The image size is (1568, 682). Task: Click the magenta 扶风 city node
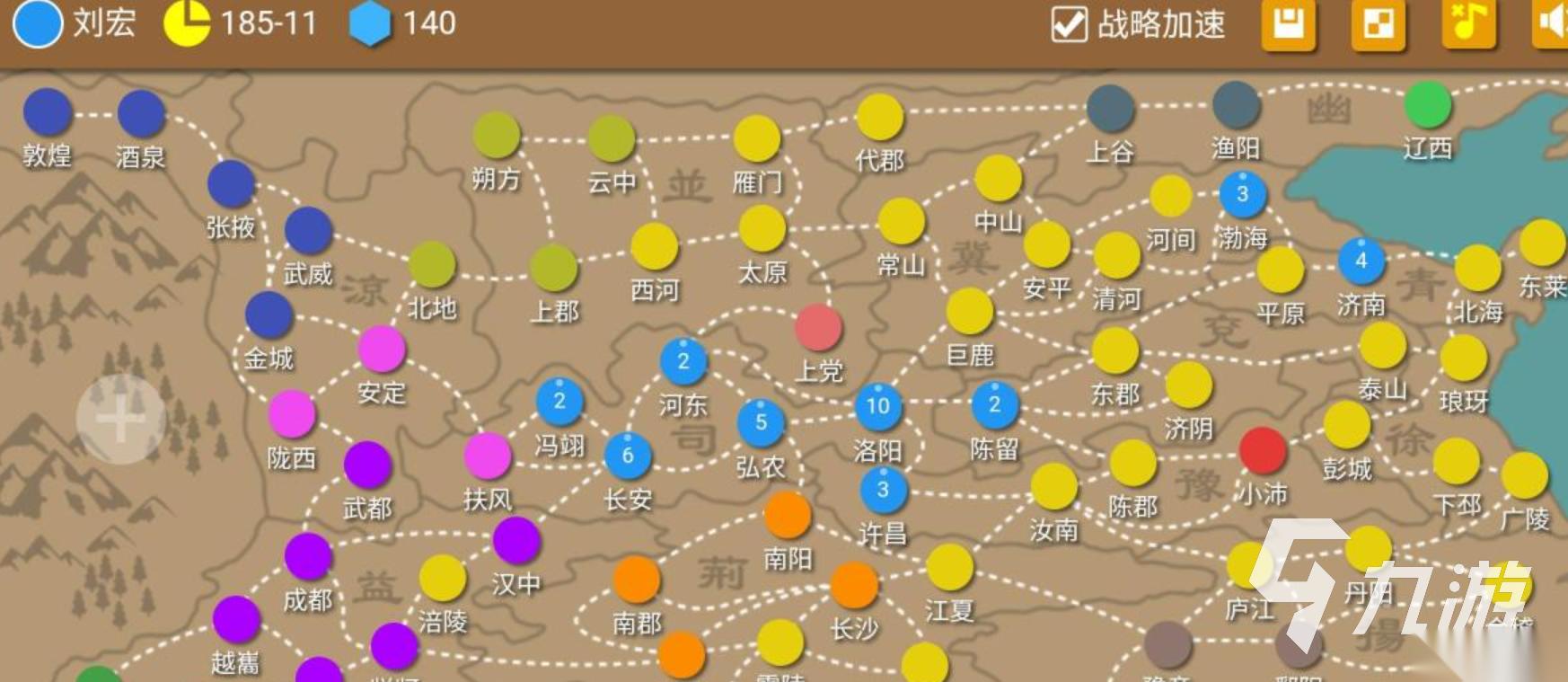point(488,456)
